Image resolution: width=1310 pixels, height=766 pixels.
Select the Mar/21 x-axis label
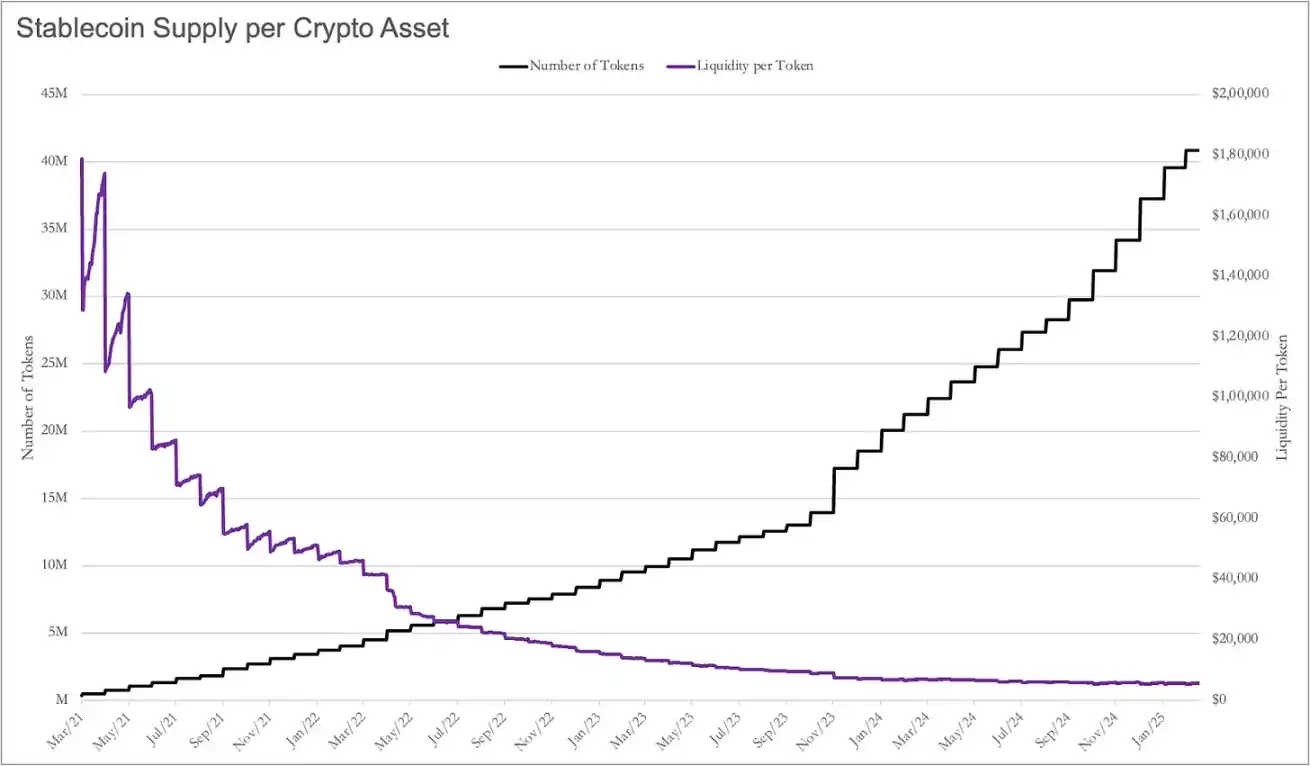[x=64, y=726]
